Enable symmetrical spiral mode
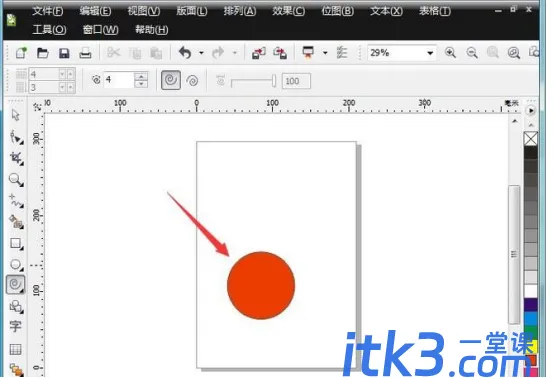Image resolution: width=554 pixels, height=378 pixels. [x=171, y=80]
